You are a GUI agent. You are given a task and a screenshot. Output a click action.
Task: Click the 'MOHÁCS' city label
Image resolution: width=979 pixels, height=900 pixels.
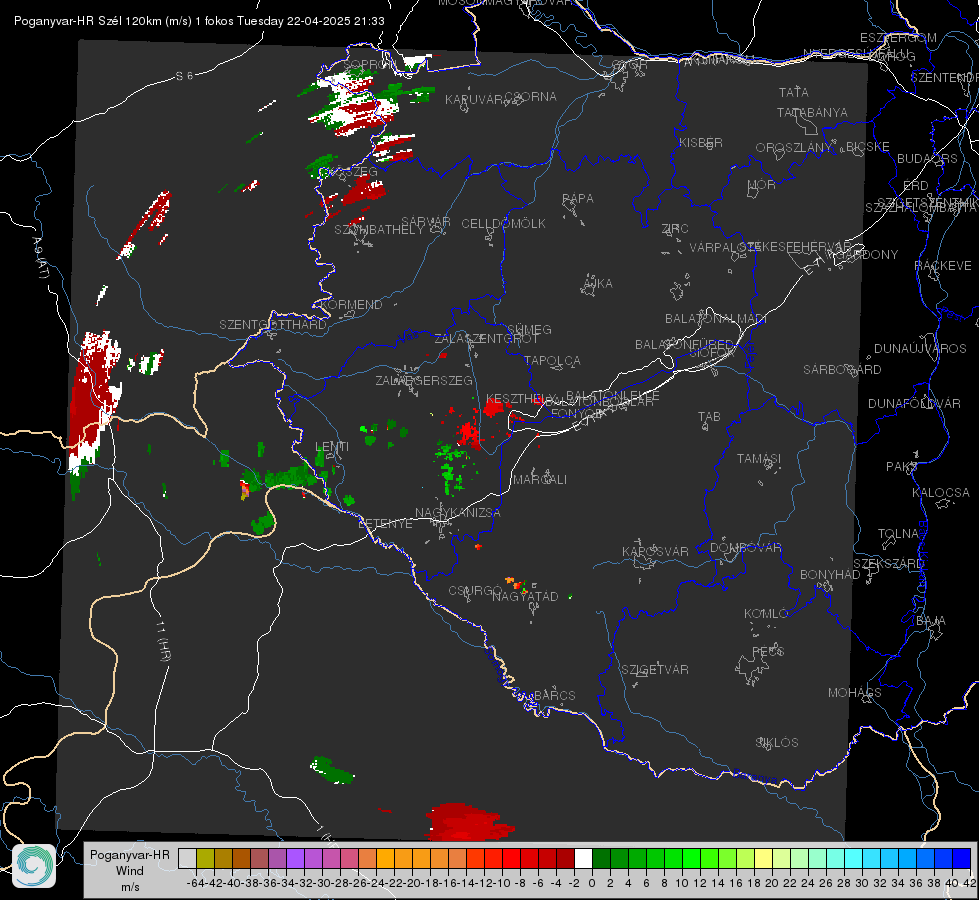855,693
